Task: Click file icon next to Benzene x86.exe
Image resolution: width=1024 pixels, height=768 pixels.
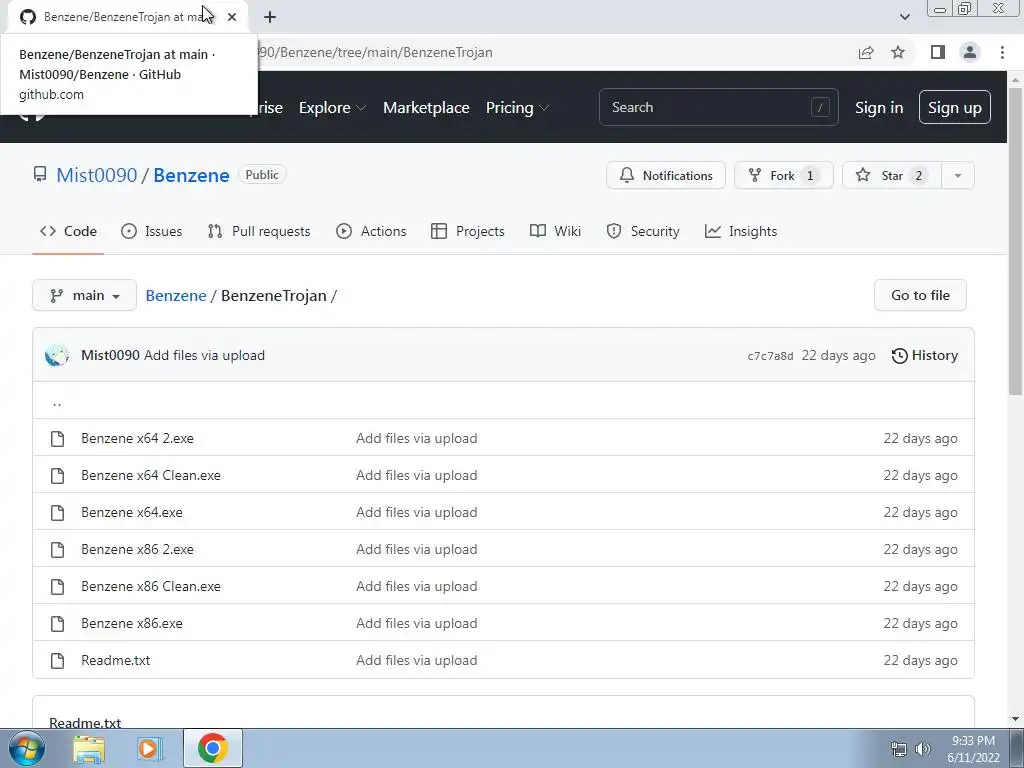Action: (x=57, y=624)
